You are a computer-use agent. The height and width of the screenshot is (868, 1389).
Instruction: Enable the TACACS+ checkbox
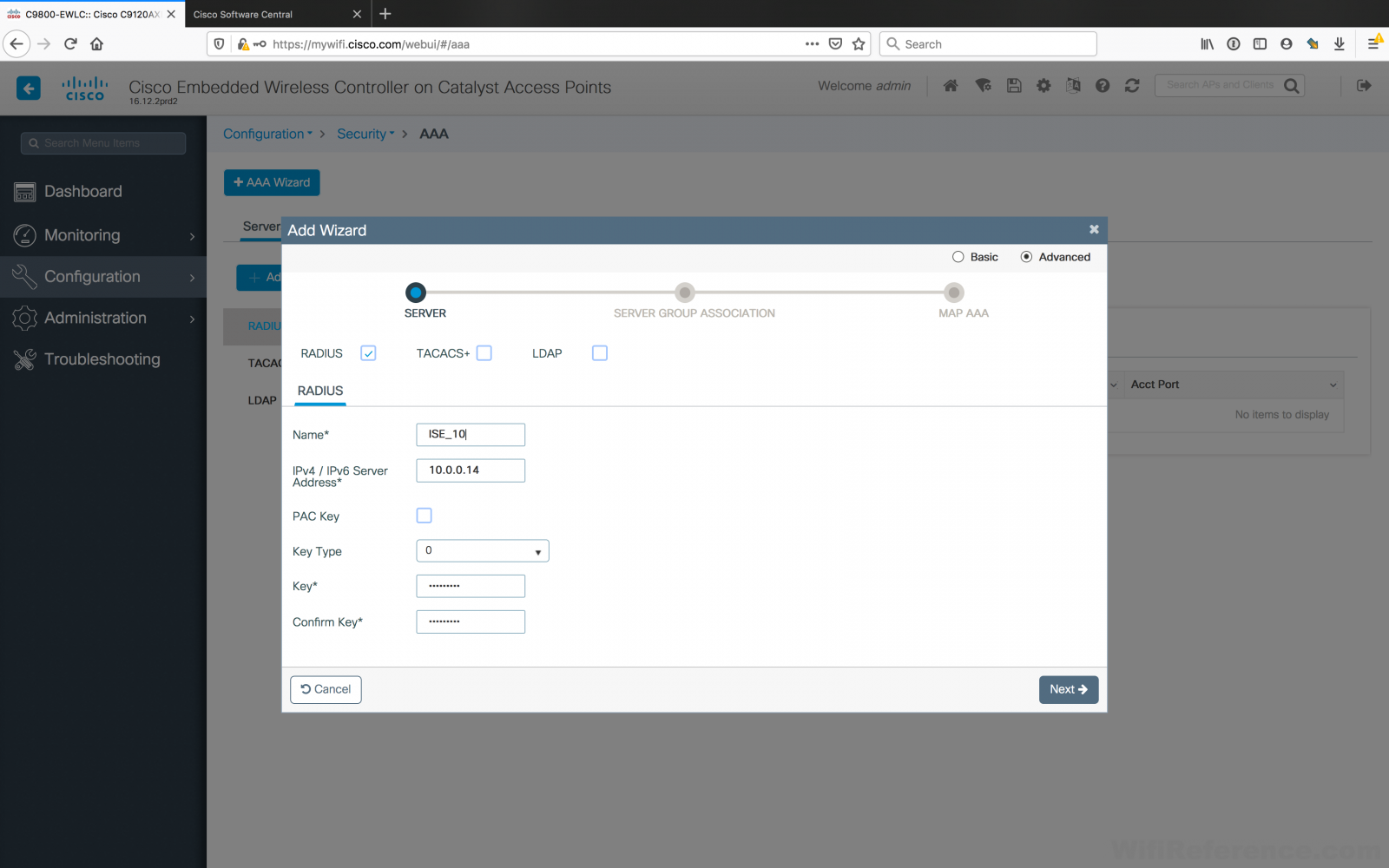tap(484, 352)
